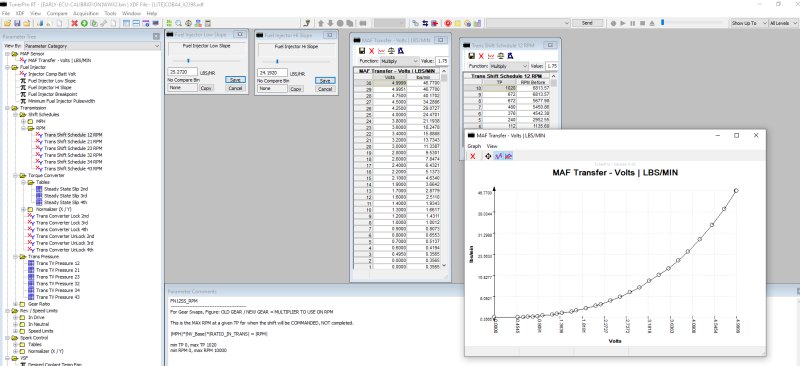Open graph icon in Trans Shift Schedule window

491,56
